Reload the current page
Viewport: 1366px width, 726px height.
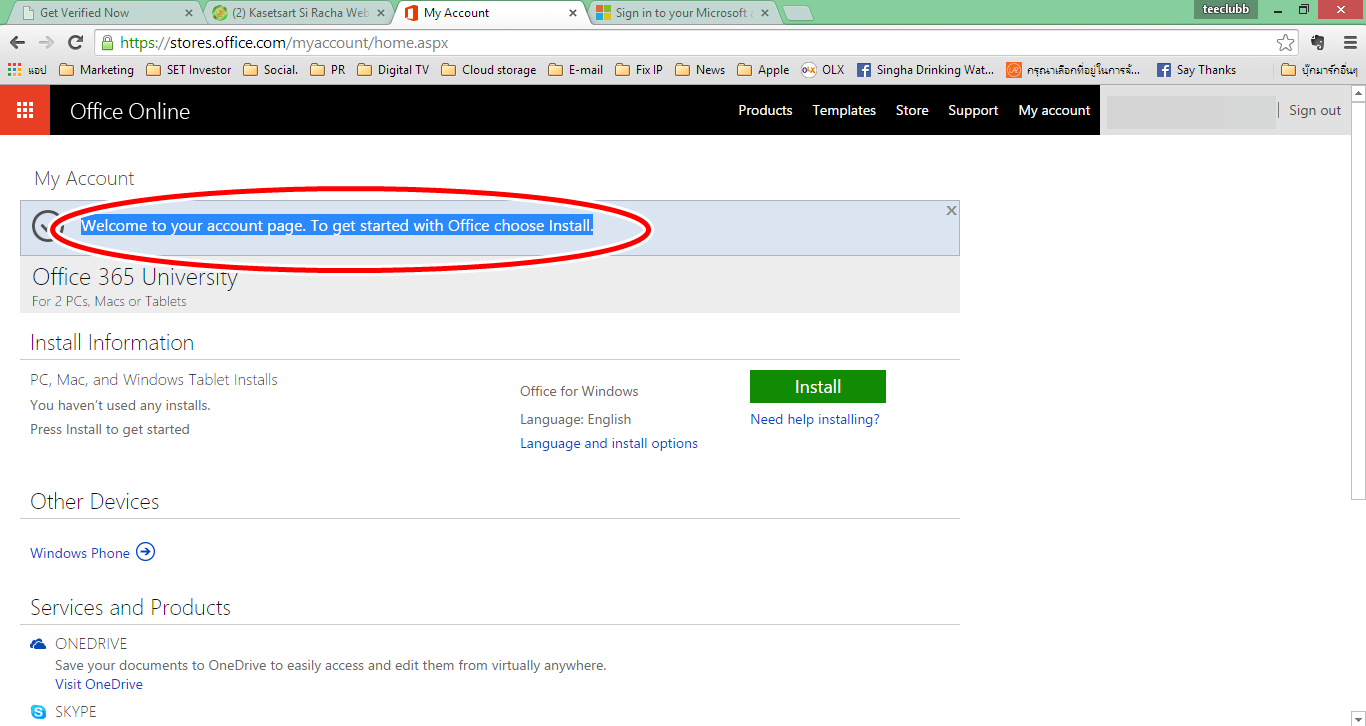[x=75, y=43]
